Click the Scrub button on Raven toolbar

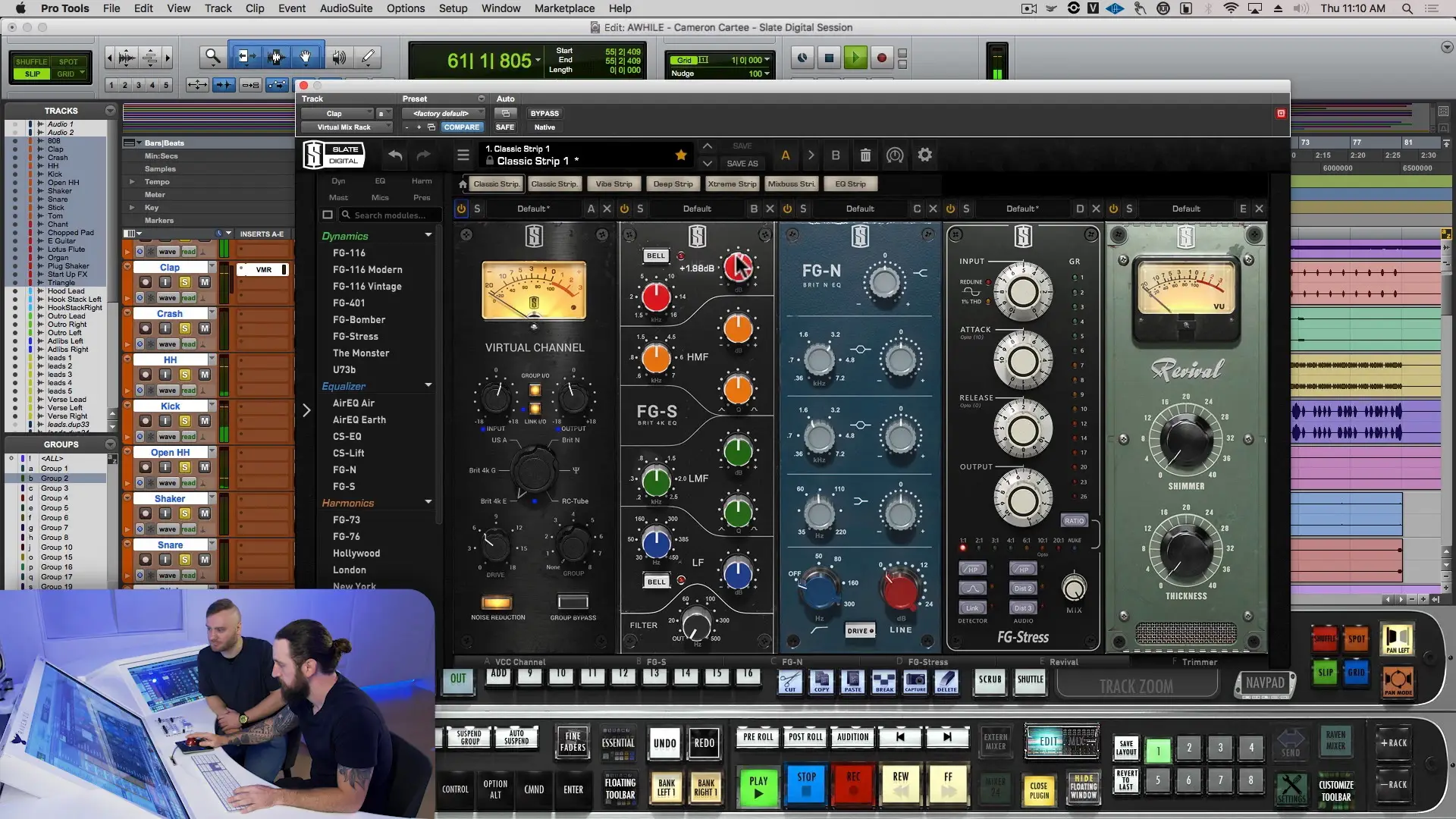pos(990,681)
